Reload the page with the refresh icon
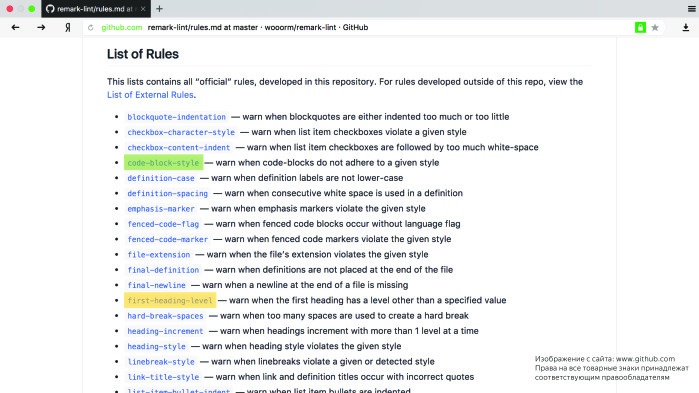Screen dimensions: 699x393 90,28
